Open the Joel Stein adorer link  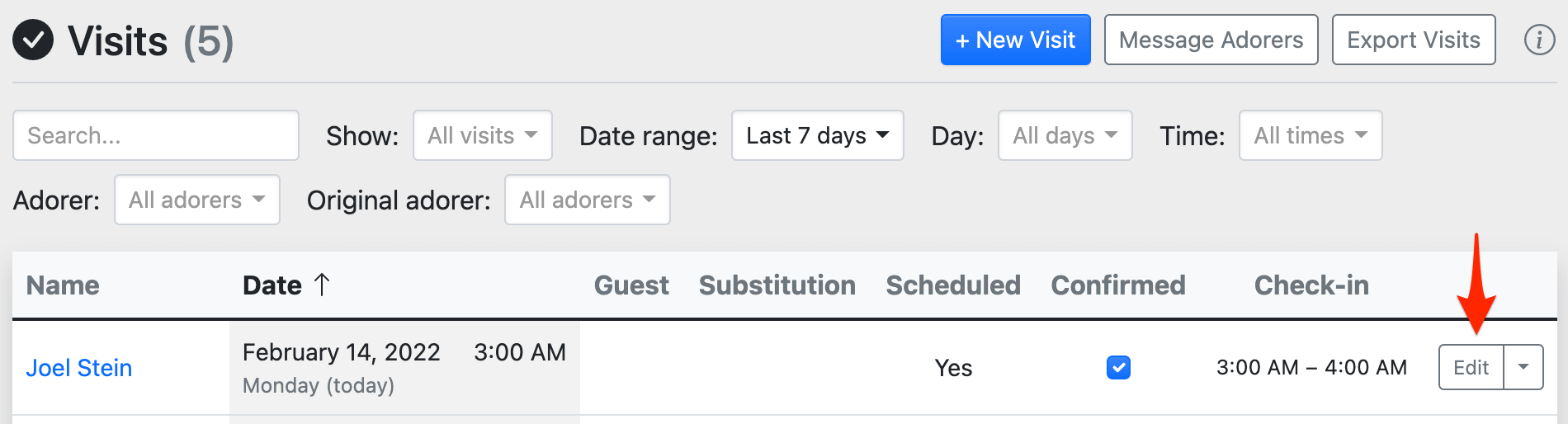[x=79, y=368]
